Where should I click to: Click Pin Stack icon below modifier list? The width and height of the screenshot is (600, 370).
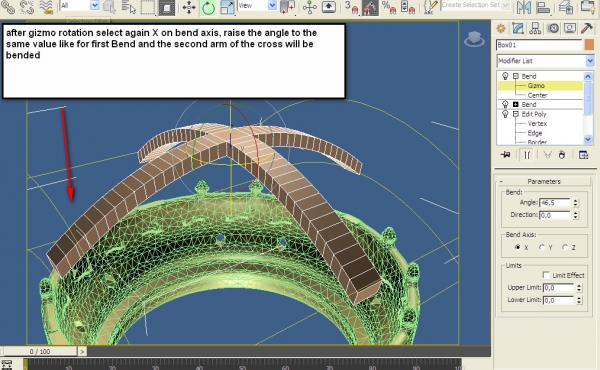point(505,155)
